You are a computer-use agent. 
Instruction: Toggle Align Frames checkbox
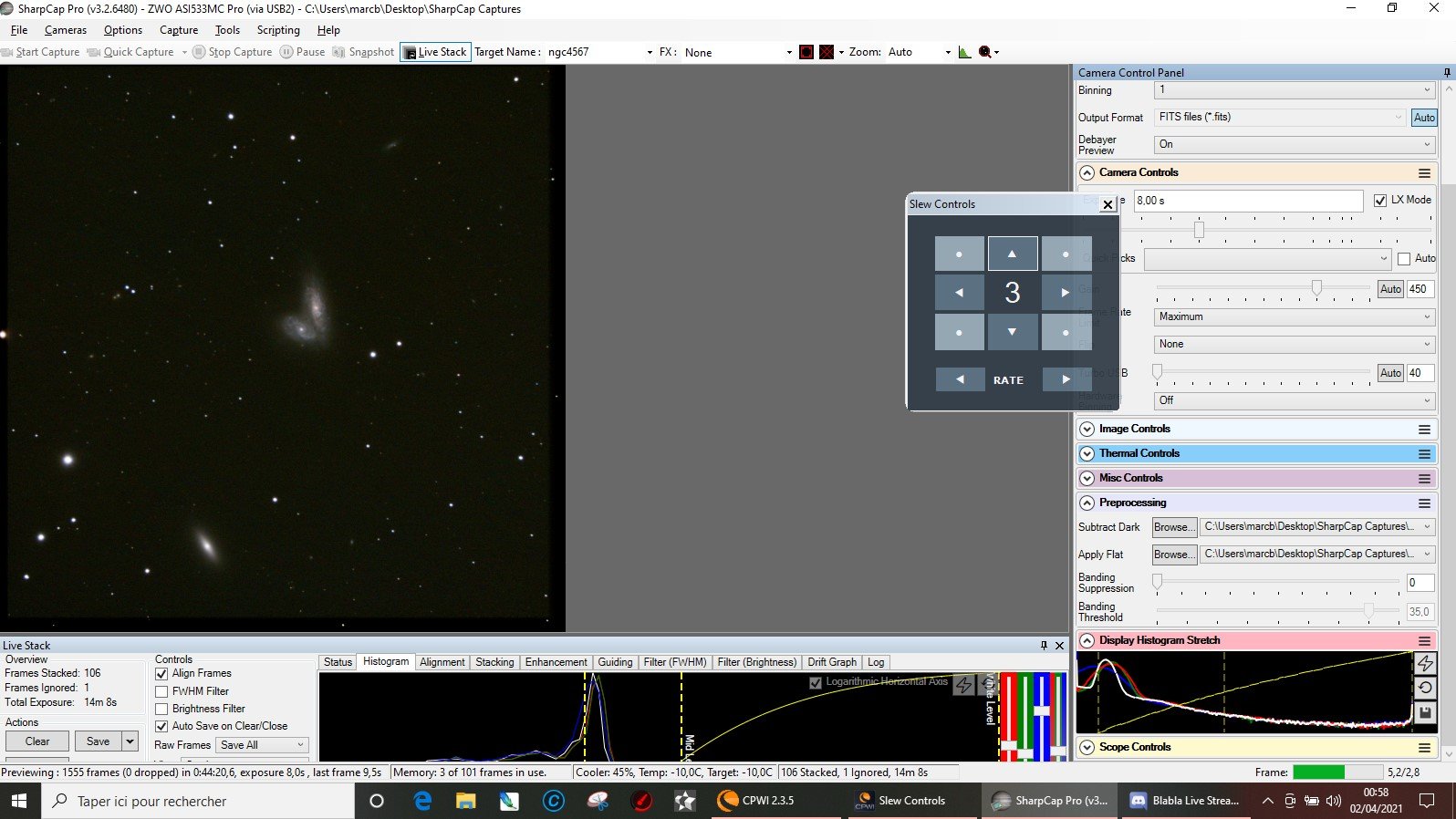coord(161,673)
